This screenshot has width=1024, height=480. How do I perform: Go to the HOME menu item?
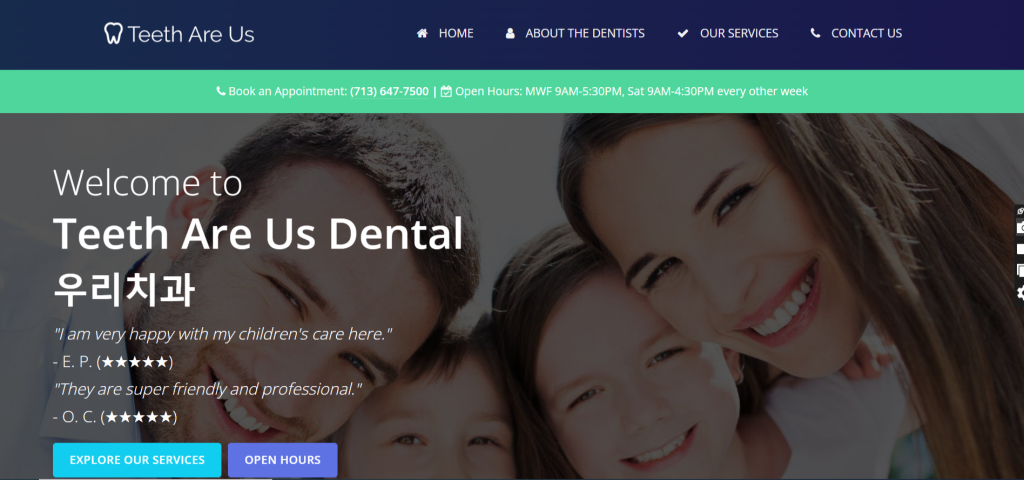pos(456,33)
